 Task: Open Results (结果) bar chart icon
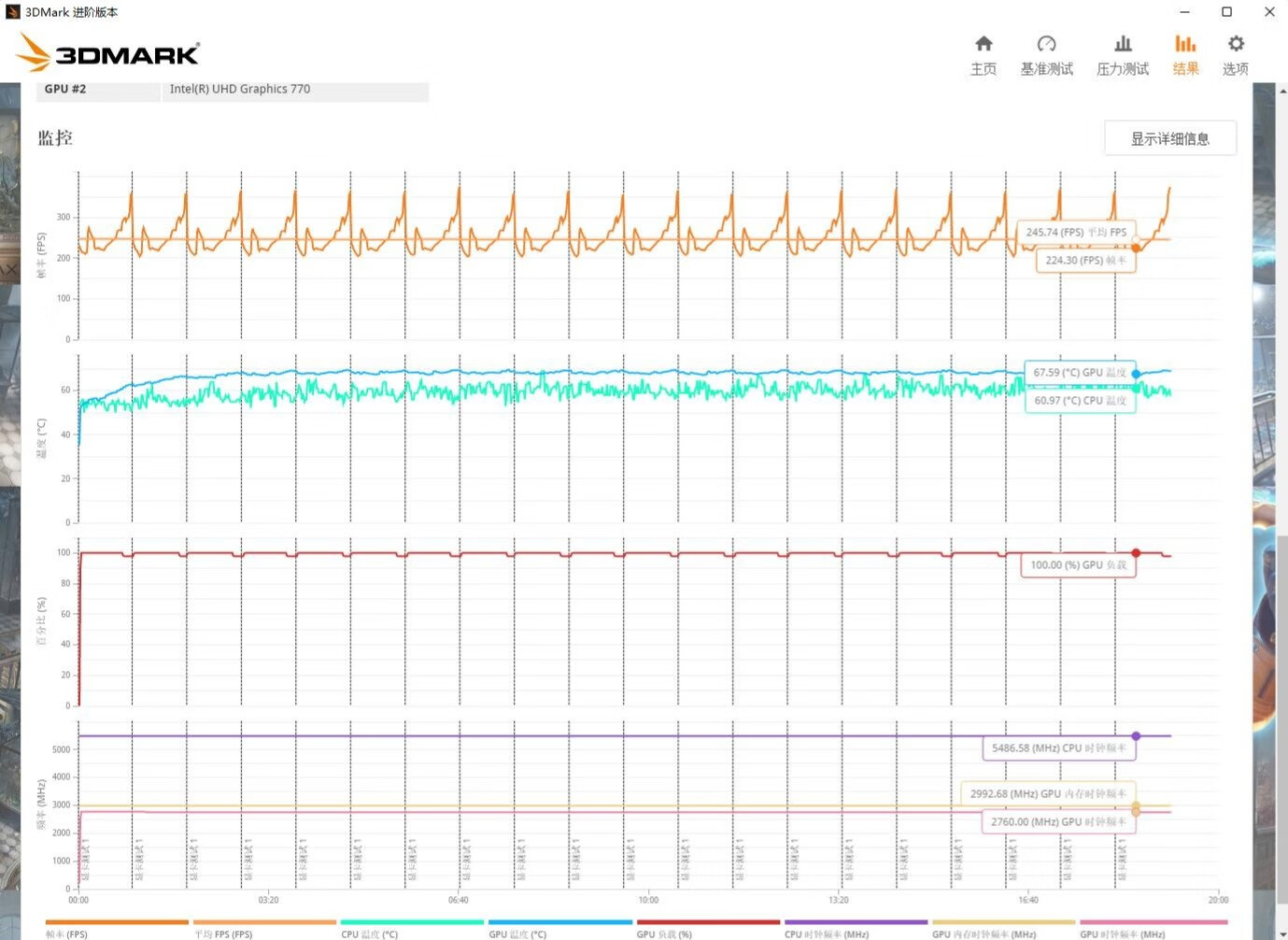coord(1185,44)
